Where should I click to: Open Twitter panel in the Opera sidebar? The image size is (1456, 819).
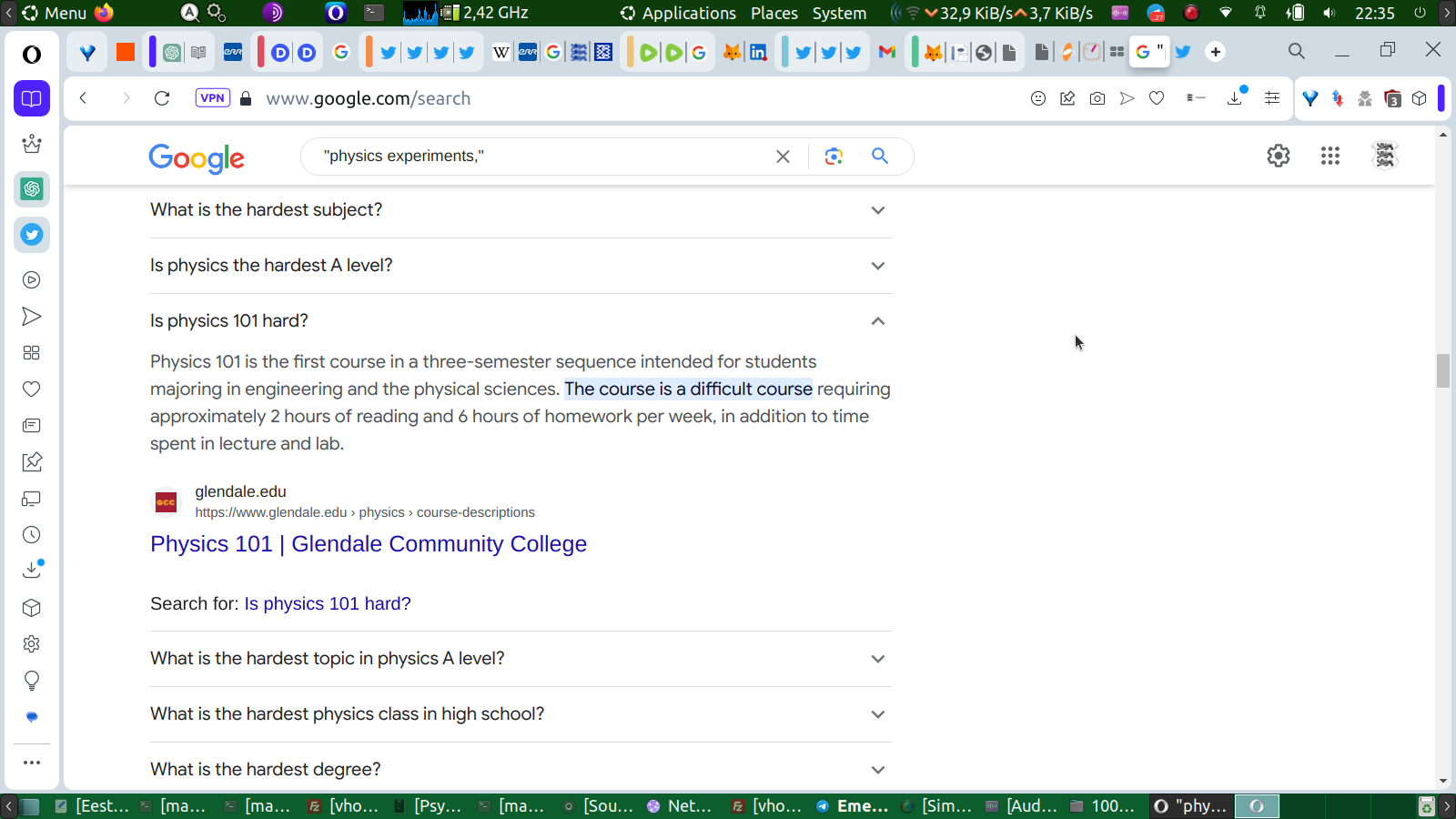point(32,235)
